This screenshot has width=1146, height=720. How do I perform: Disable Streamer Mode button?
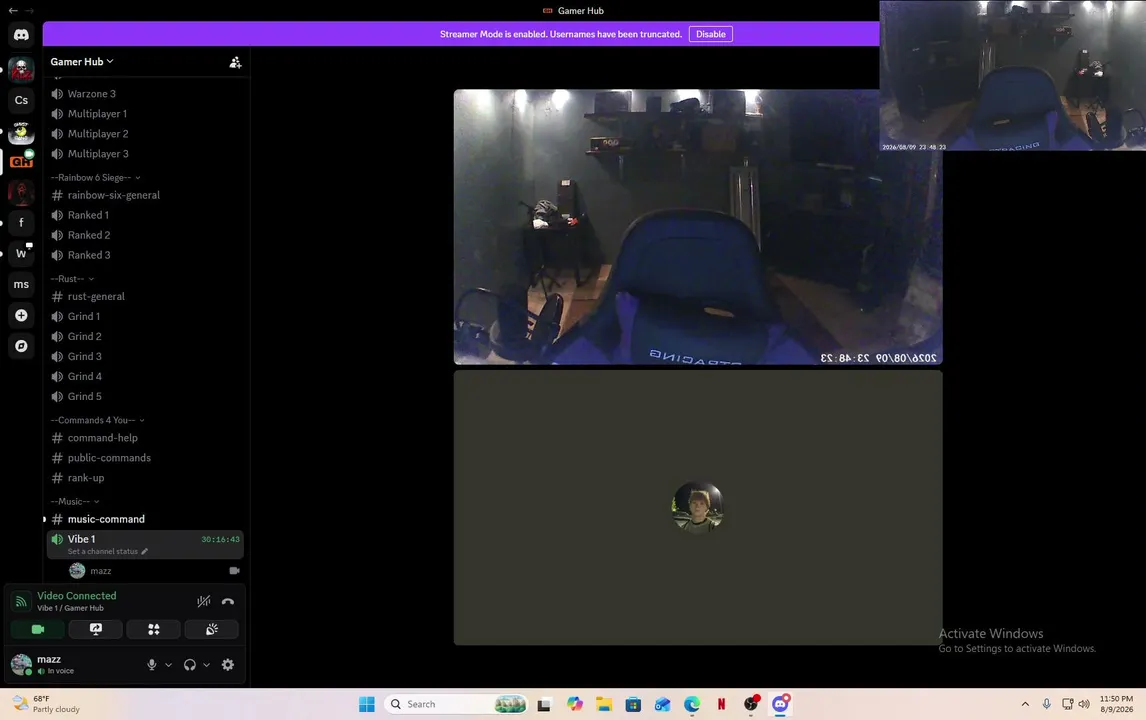point(710,34)
